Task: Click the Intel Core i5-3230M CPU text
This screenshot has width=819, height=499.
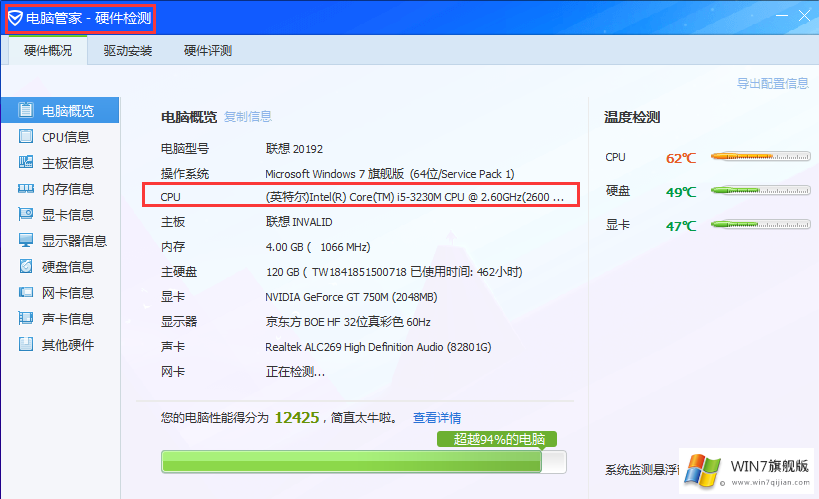Action: (x=415, y=197)
